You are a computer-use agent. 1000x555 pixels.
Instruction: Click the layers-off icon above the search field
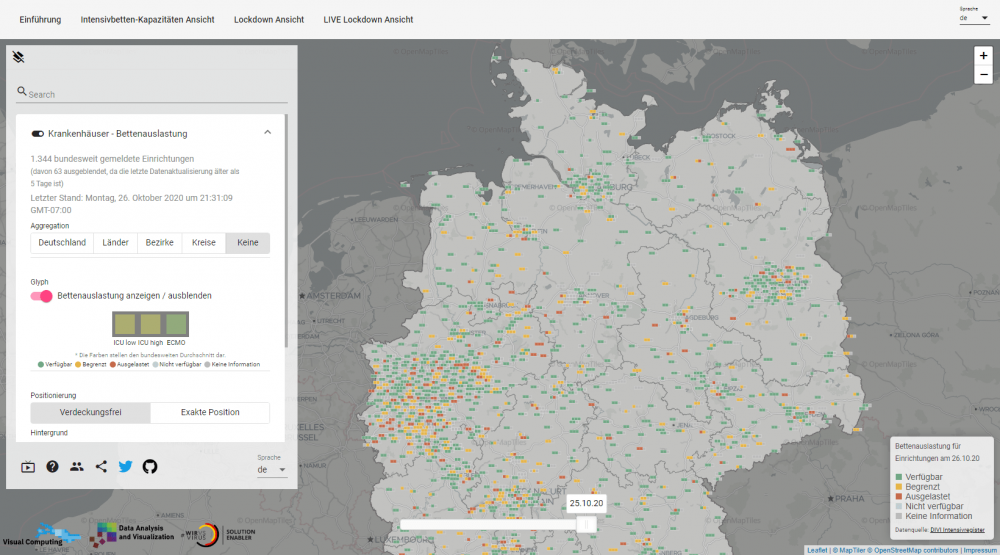[x=18, y=57]
